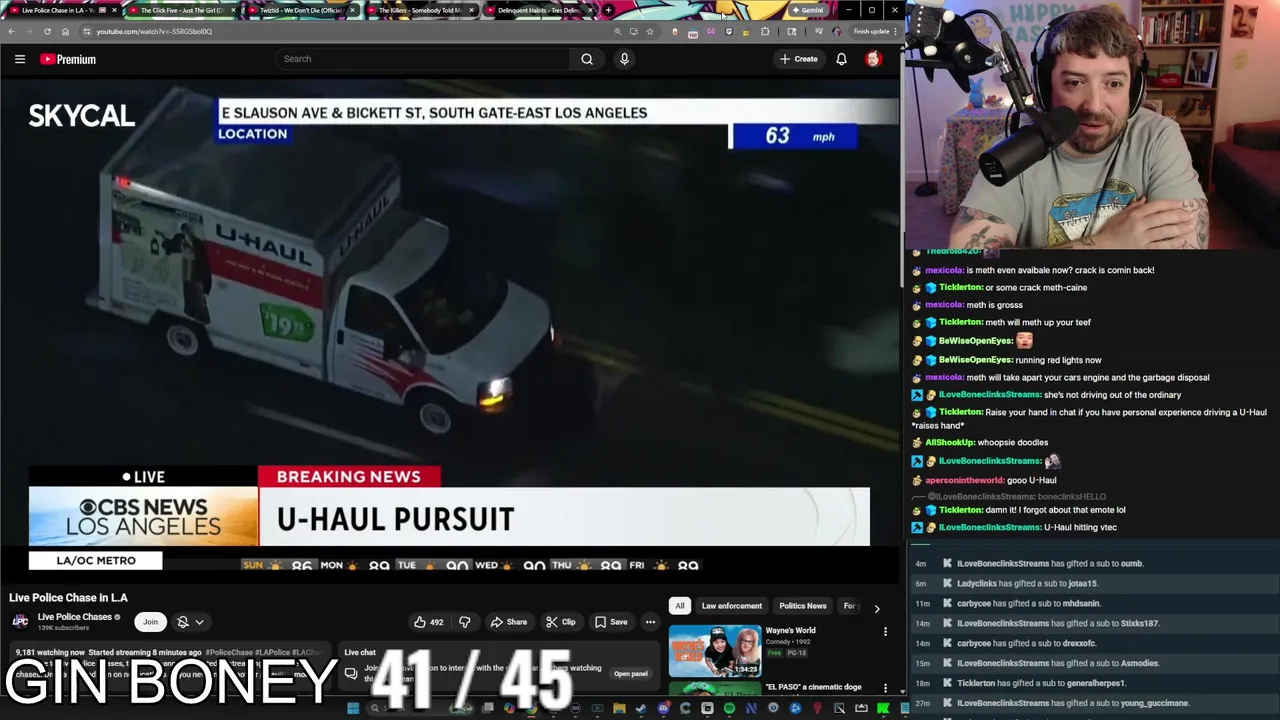Click the browser home icon

(x=65, y=31)
